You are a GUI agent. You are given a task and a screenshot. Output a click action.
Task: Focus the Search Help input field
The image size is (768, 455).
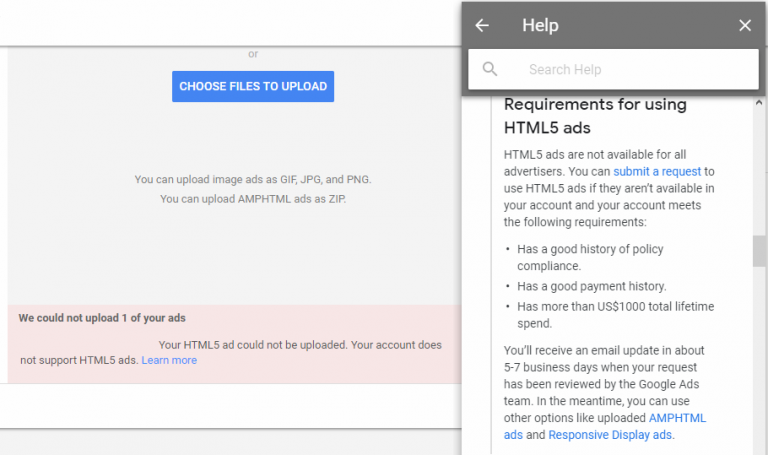coord(613,69)
